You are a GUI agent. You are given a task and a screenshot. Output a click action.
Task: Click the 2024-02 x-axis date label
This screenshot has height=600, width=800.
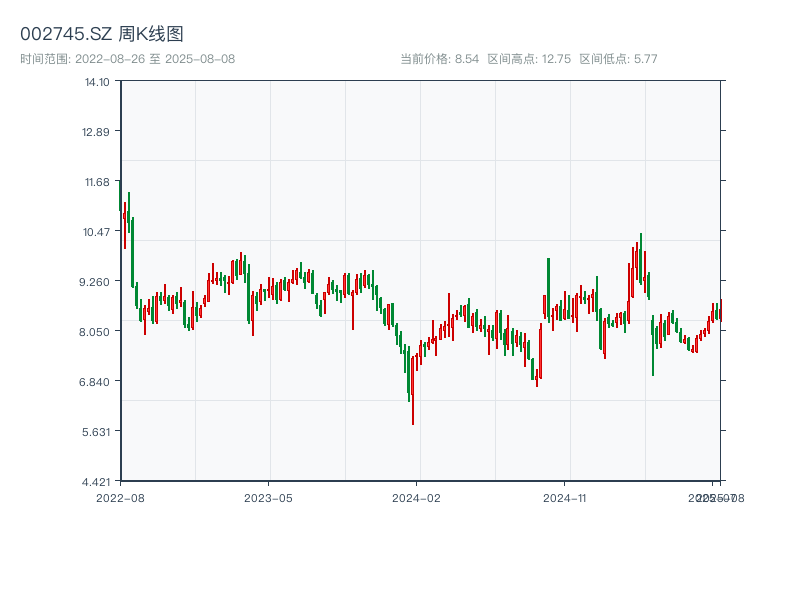click(x=417, y=497)
